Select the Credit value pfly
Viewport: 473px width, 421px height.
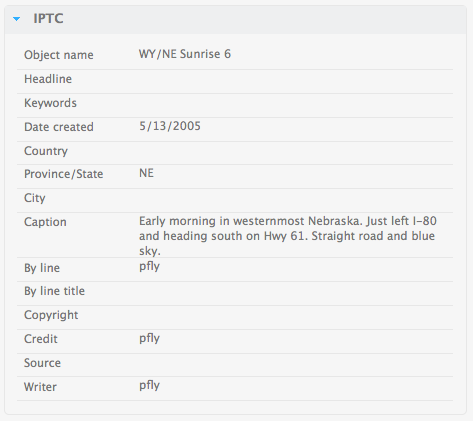(149, 338)
